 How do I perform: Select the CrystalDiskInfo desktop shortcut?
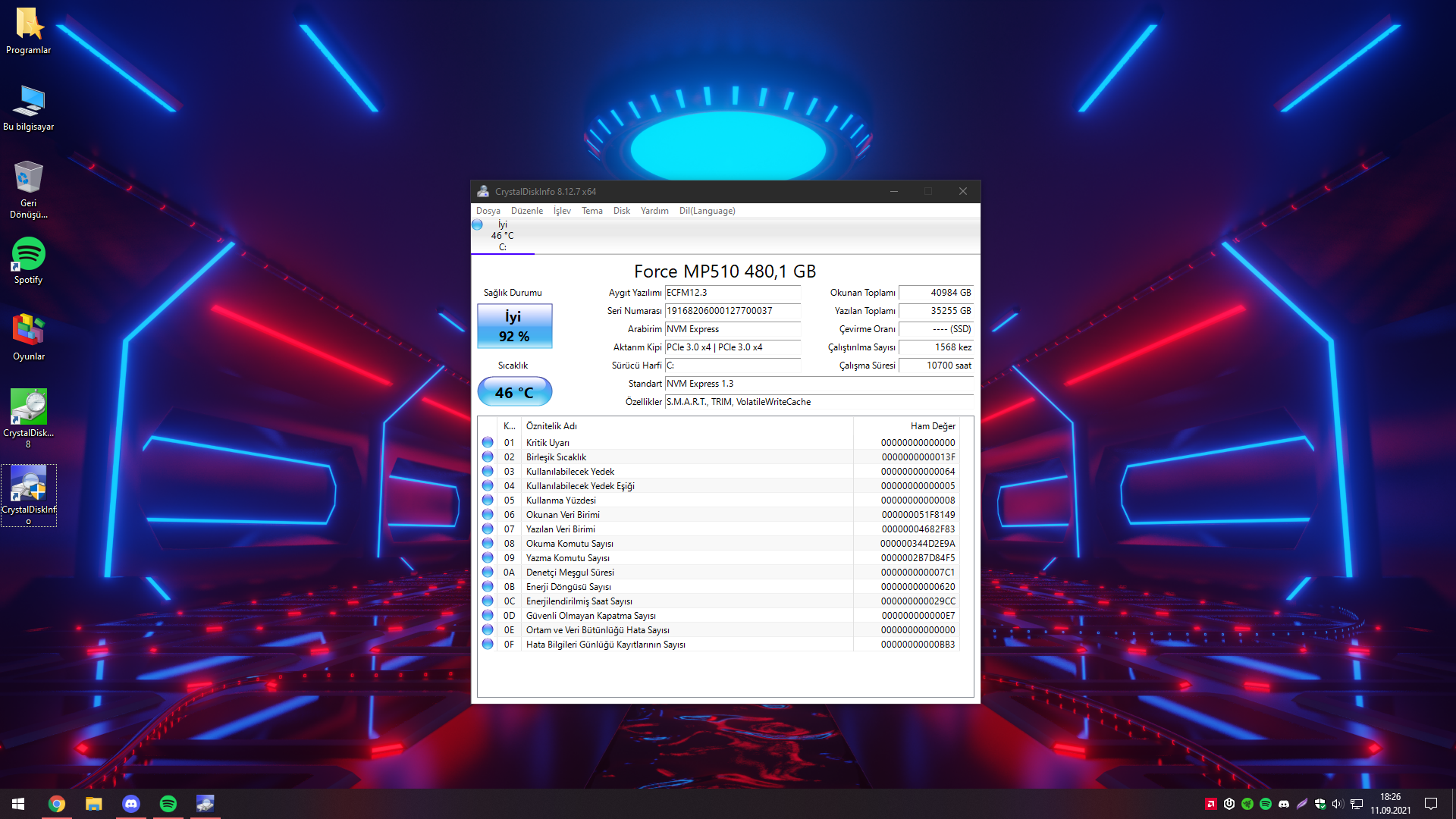coord(29,495)
